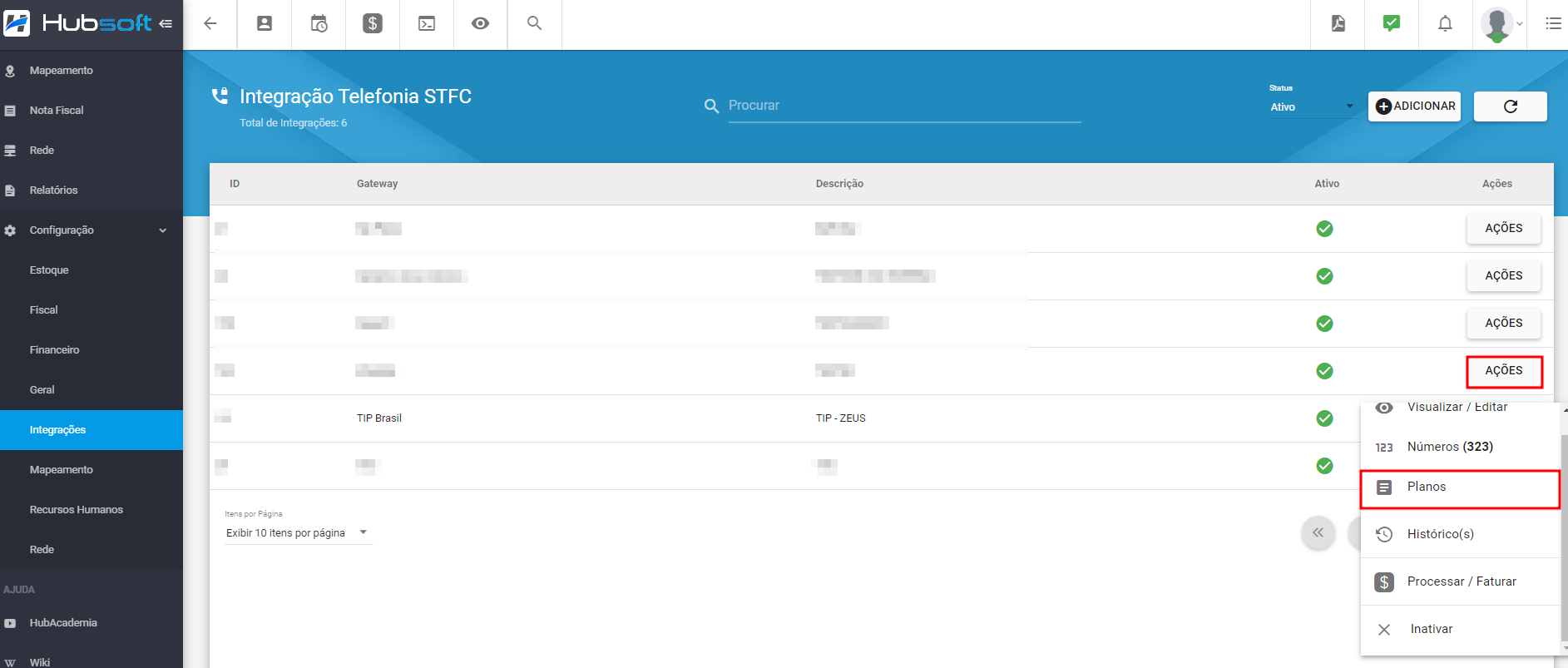This screenshot has width=1568, height=668.
Task: Open Nota Fiscal in the sidebar
Action: tap(92, 111)
